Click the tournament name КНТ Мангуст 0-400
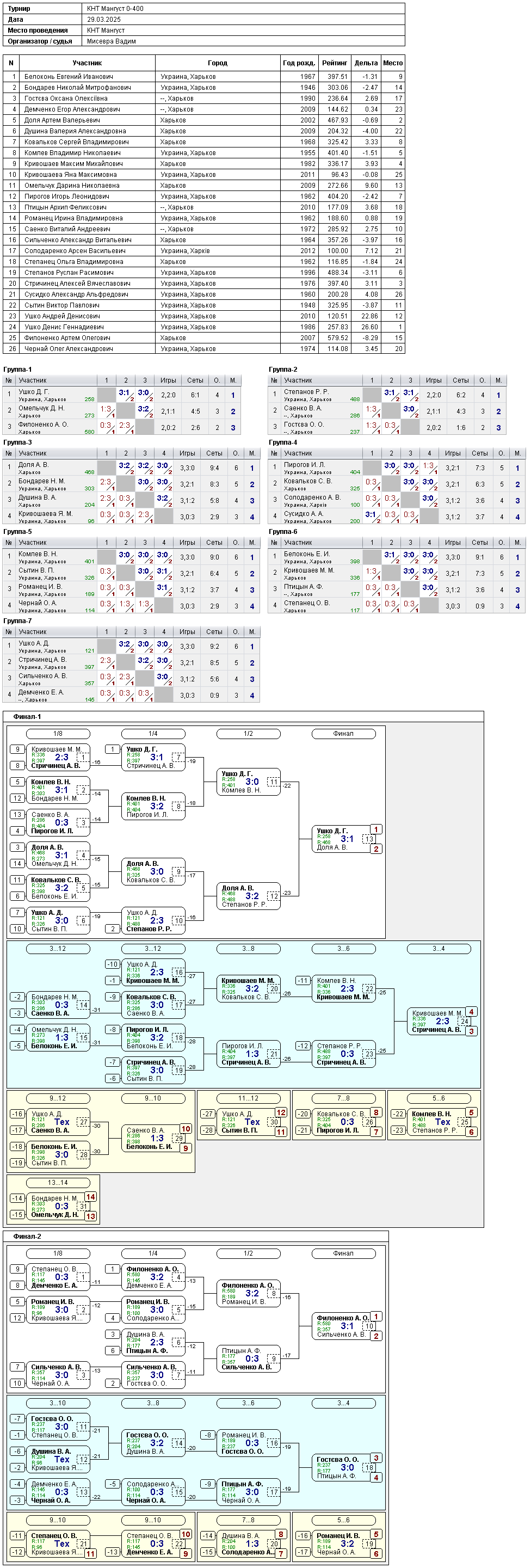 click(115, 9)
